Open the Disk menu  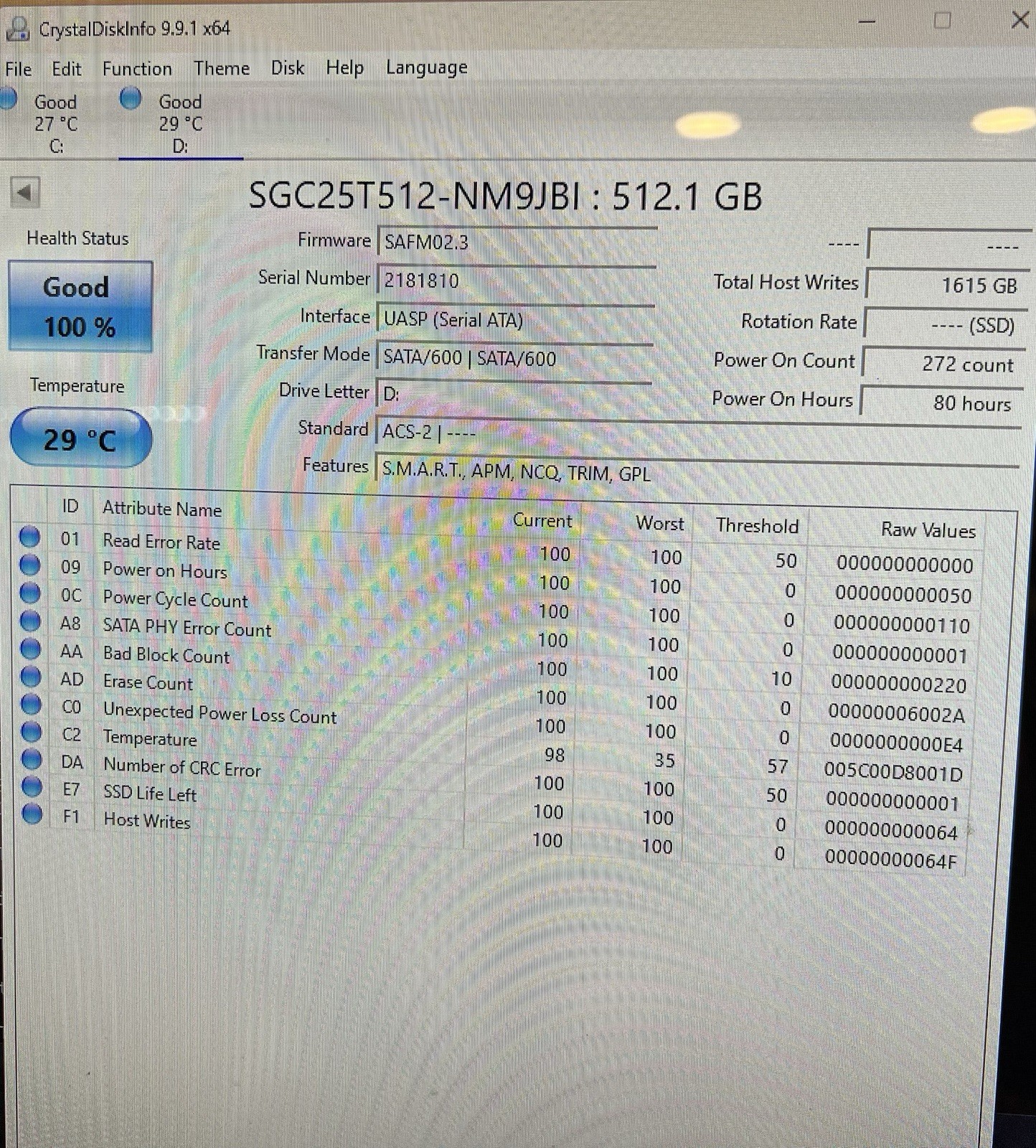[x=288, y=67]
